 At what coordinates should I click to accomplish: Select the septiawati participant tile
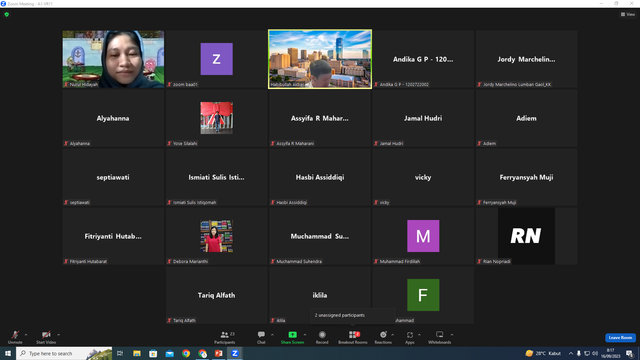[x=113, y=177]
